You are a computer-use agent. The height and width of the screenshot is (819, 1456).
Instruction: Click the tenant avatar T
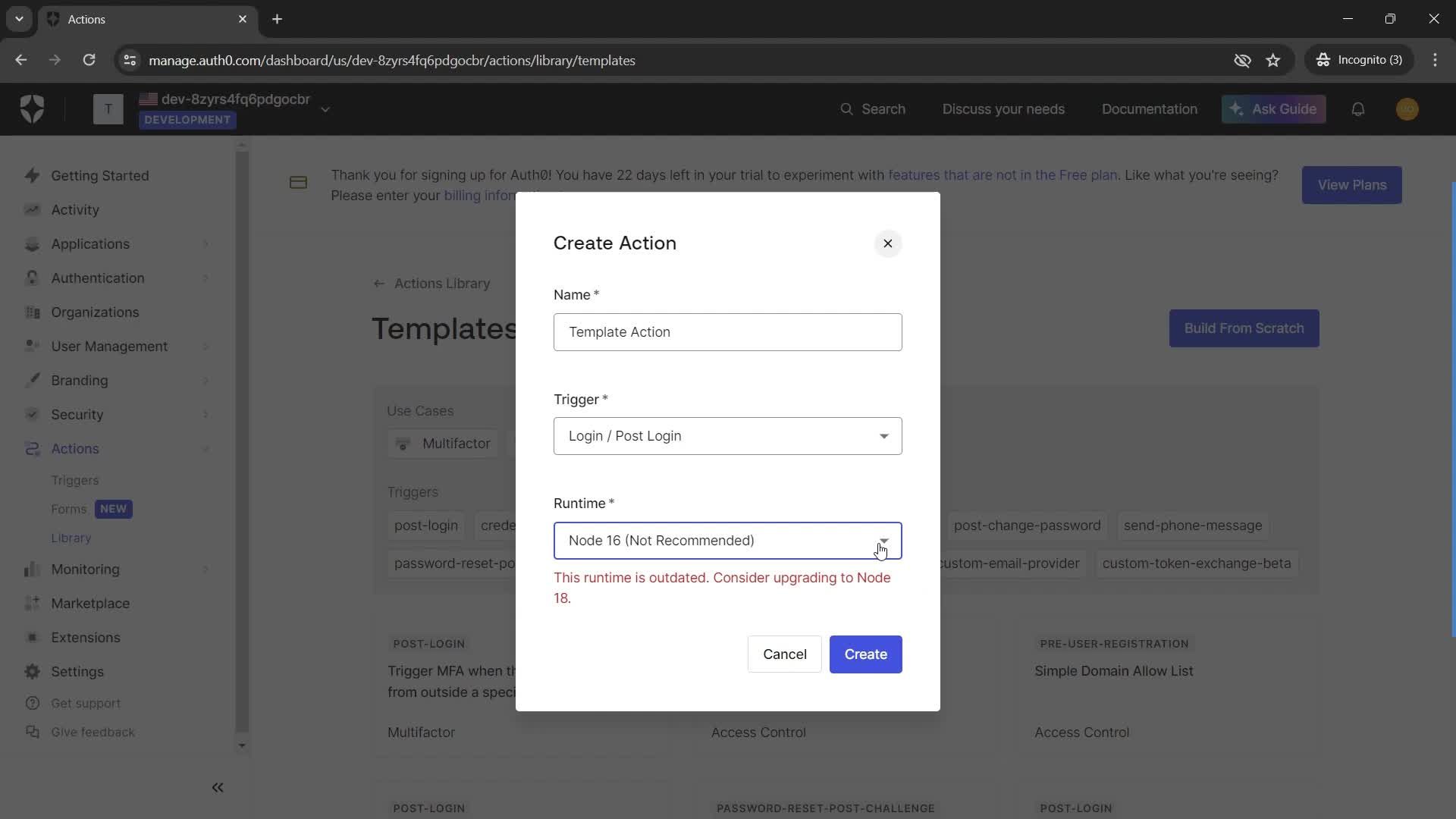[108, 109]
